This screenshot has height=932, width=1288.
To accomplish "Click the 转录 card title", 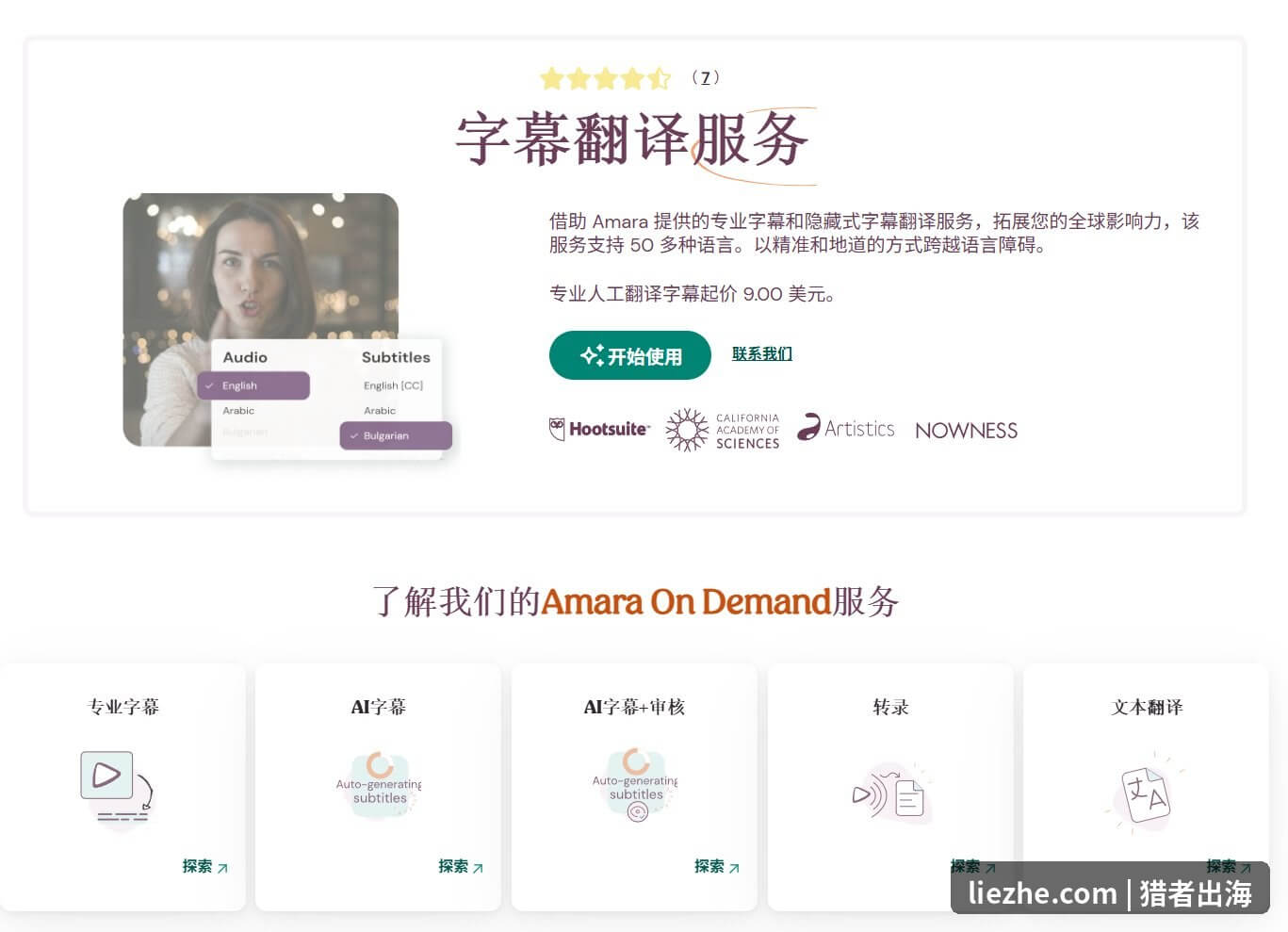I will (890, 707).
